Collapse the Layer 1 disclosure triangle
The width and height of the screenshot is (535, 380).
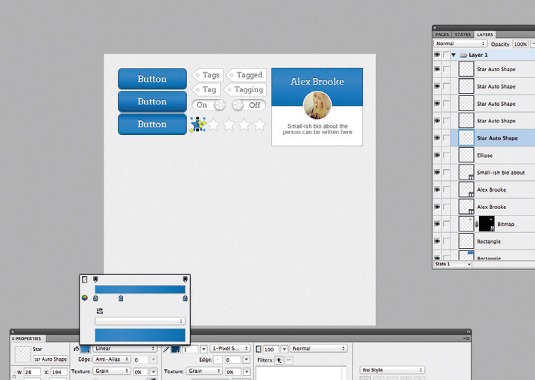453,55
